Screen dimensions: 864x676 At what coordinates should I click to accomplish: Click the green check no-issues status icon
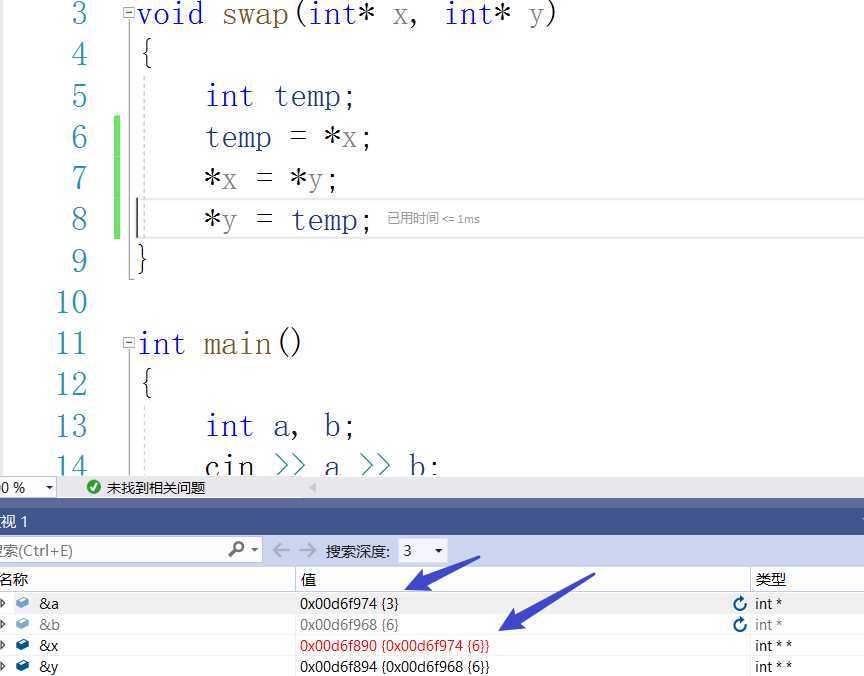tap(94, 487)
